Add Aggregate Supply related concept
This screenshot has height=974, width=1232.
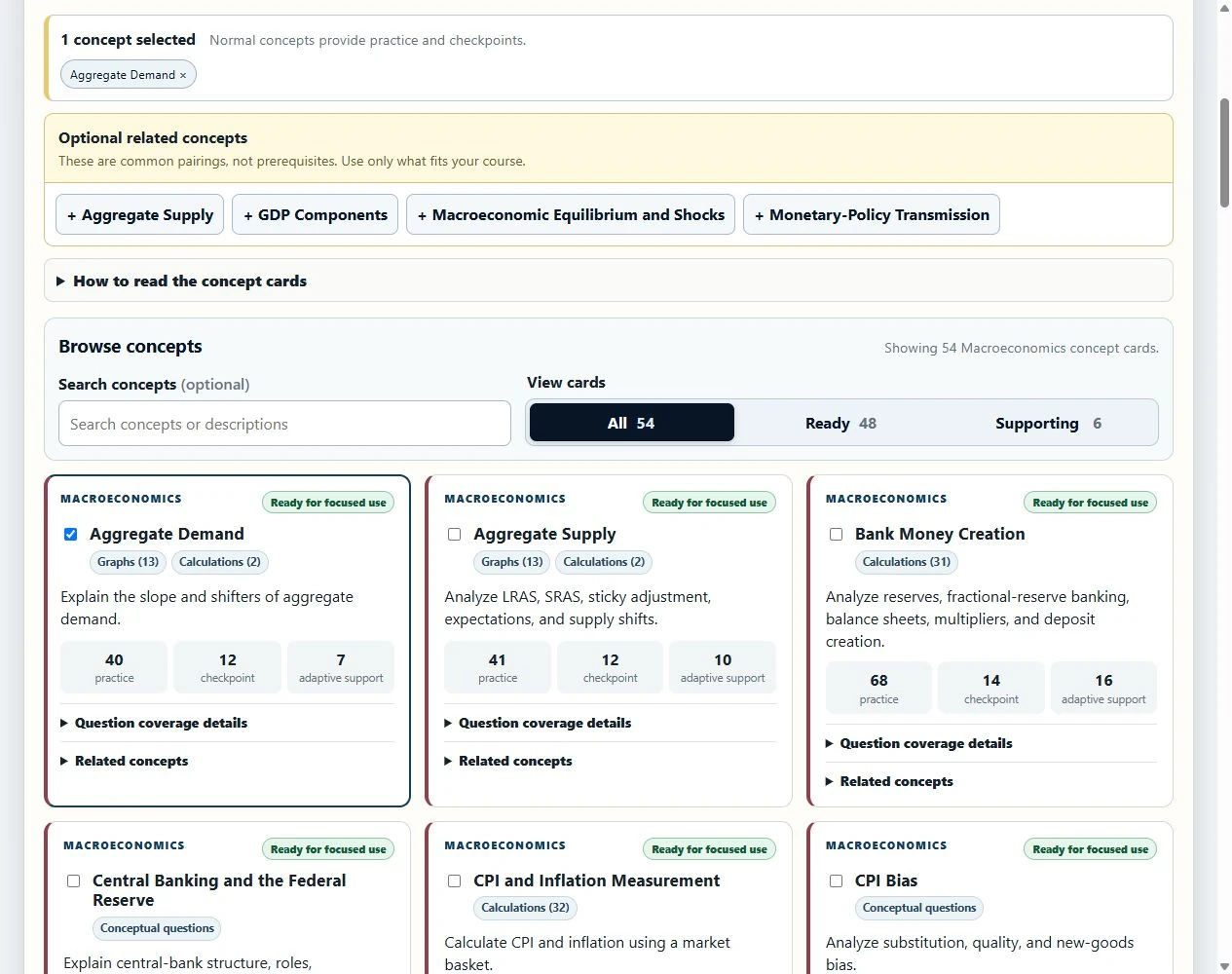pos(140,215)
